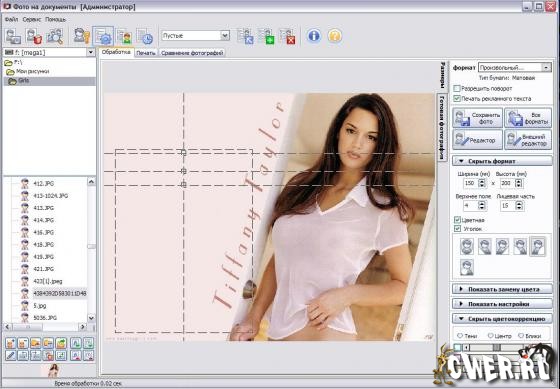The width and height of the screenshot is (560, 389).
Task: Open the Редактор button
Action: pos(478,140)
